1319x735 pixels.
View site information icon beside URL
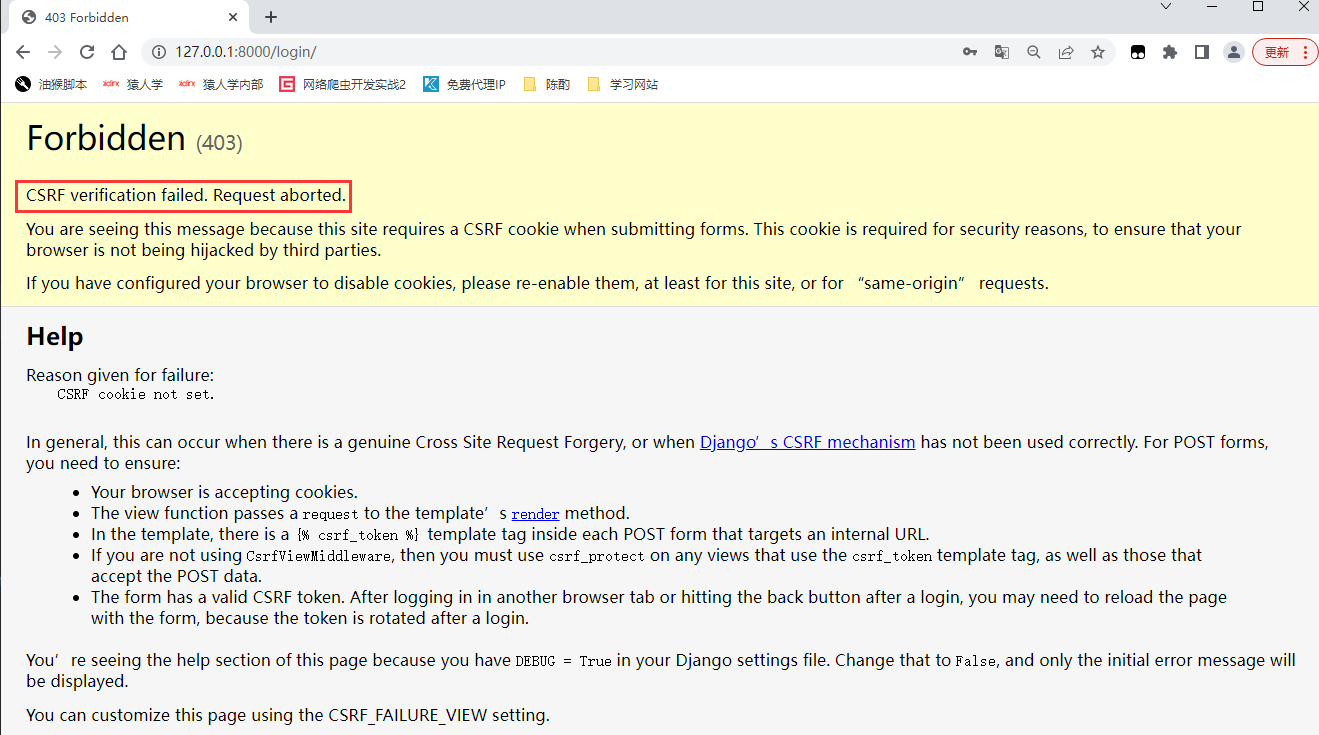point(159,52)
